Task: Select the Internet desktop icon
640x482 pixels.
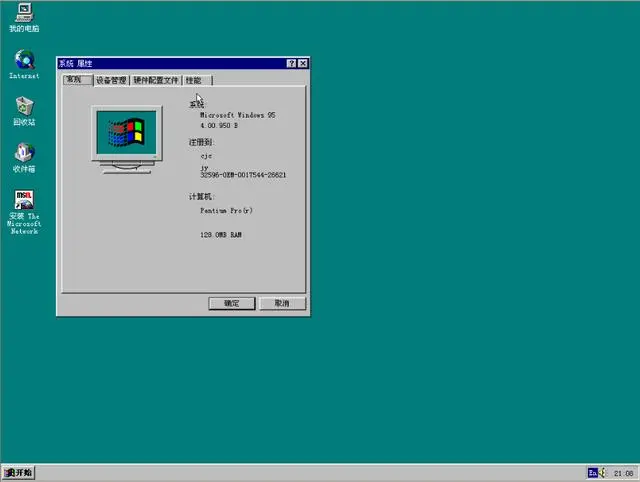Action: 24,64
